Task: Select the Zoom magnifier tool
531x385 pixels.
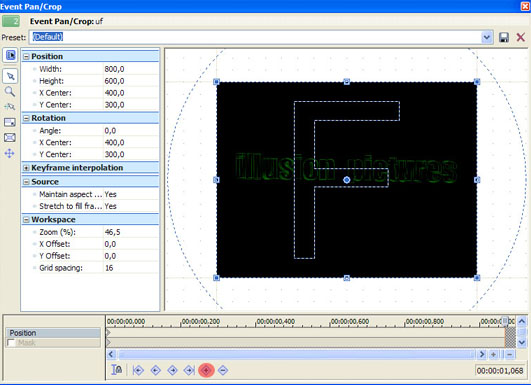Action: 10,91
